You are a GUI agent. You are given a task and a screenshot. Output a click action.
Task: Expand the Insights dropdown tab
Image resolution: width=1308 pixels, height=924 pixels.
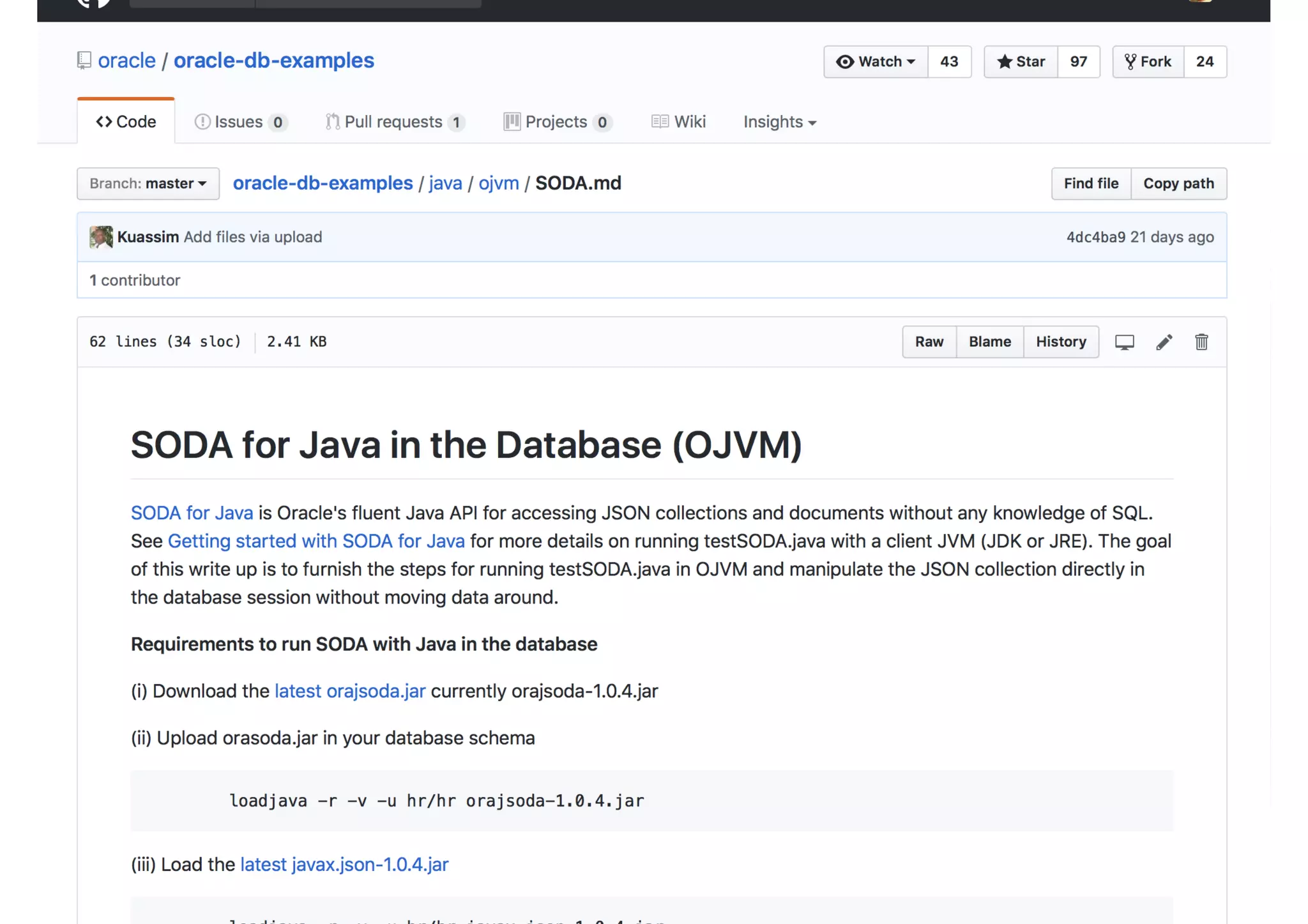coord(779,122)
